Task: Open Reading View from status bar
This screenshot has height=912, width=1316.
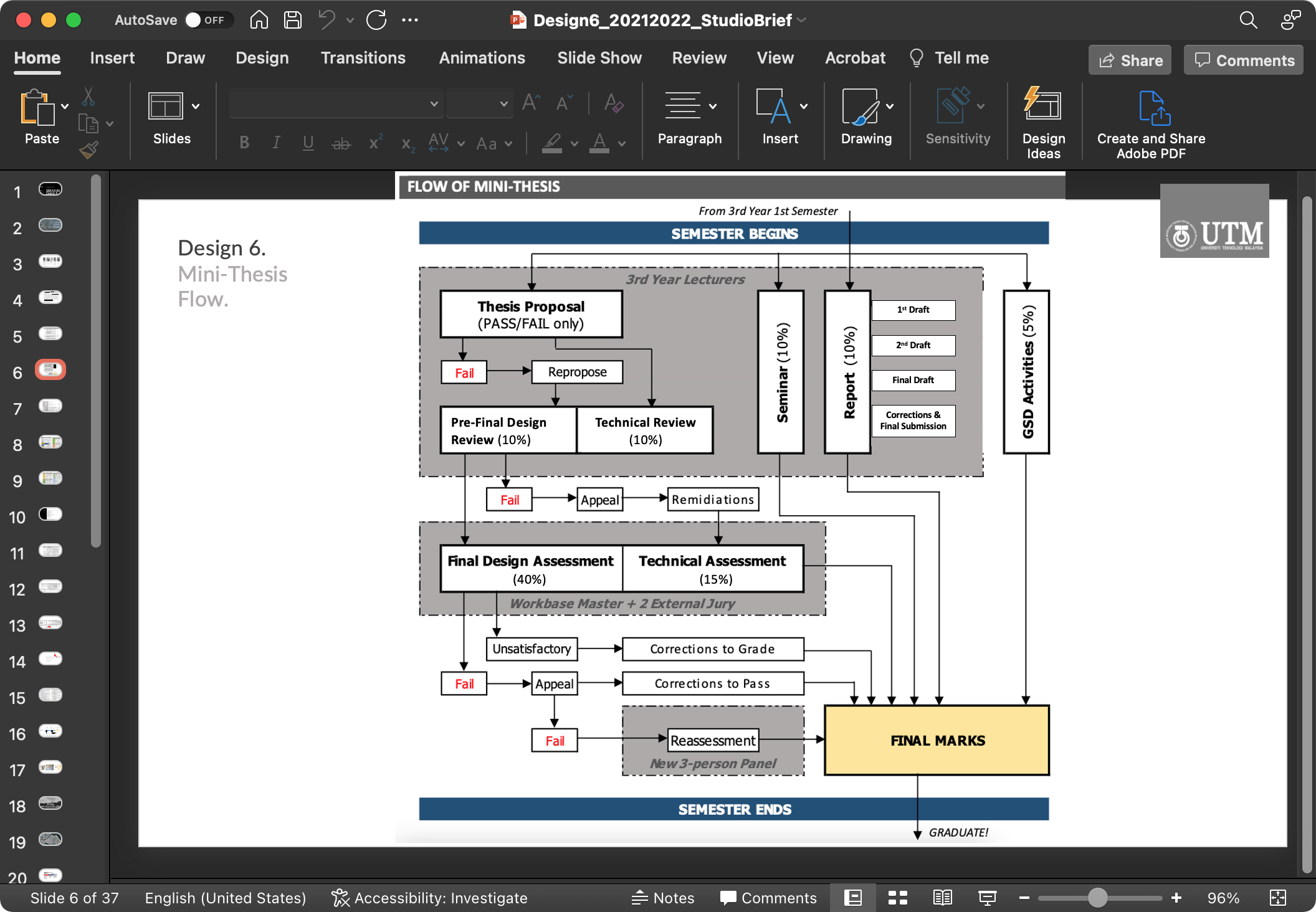Action: [x=942, y=898]
